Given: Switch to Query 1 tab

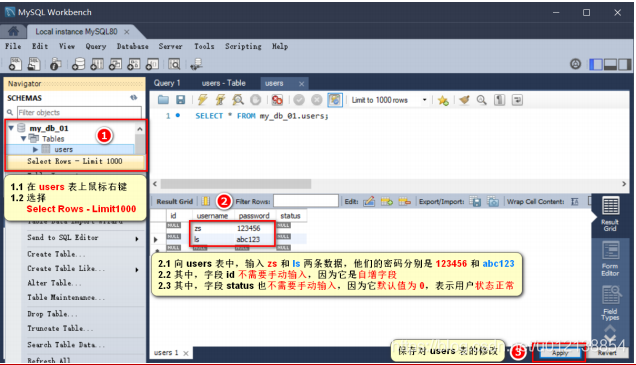Looking at the screenshot, I should click(x=167, y=83).
